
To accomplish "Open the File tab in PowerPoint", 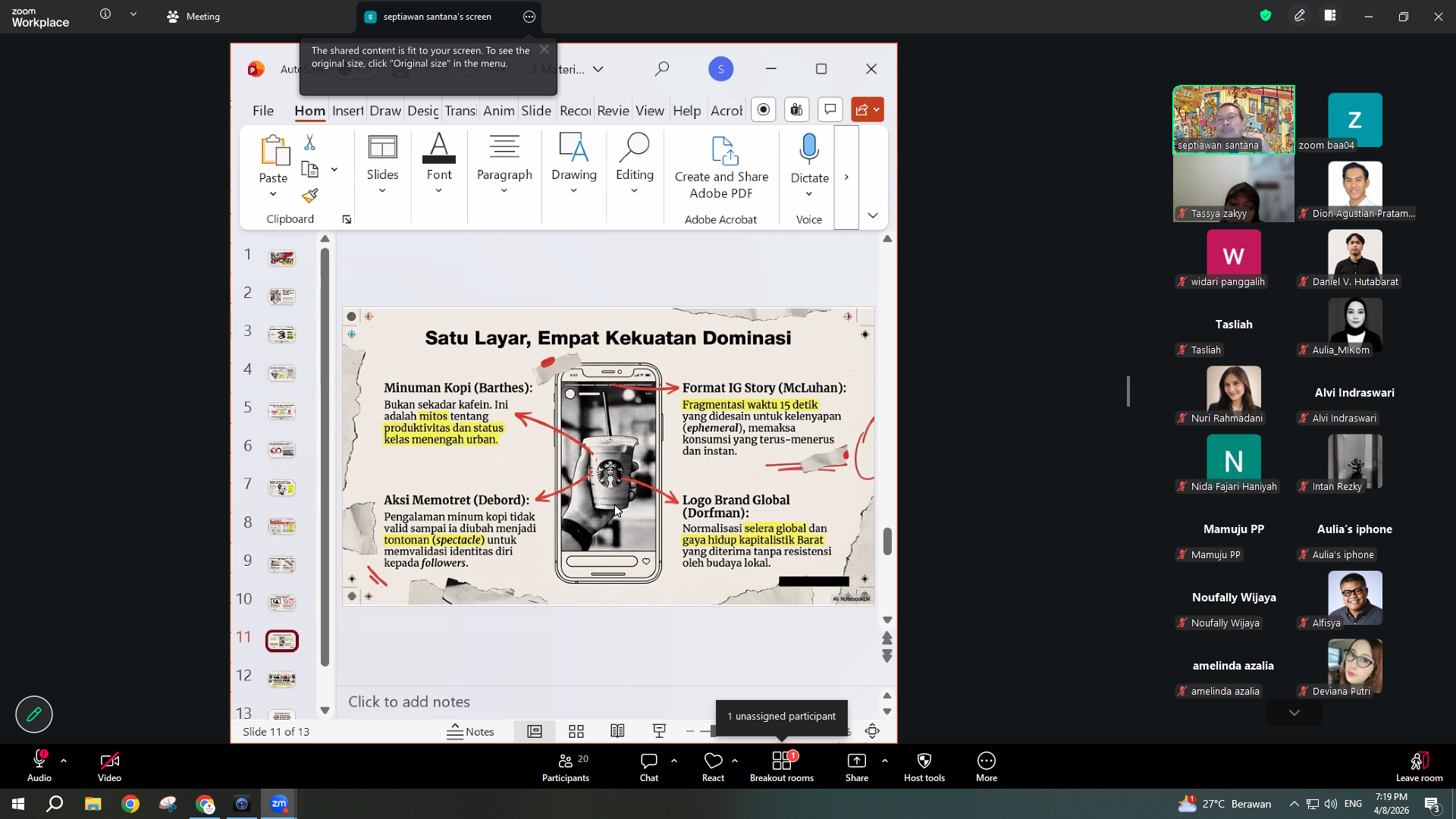I will click(x=263, y=111).
